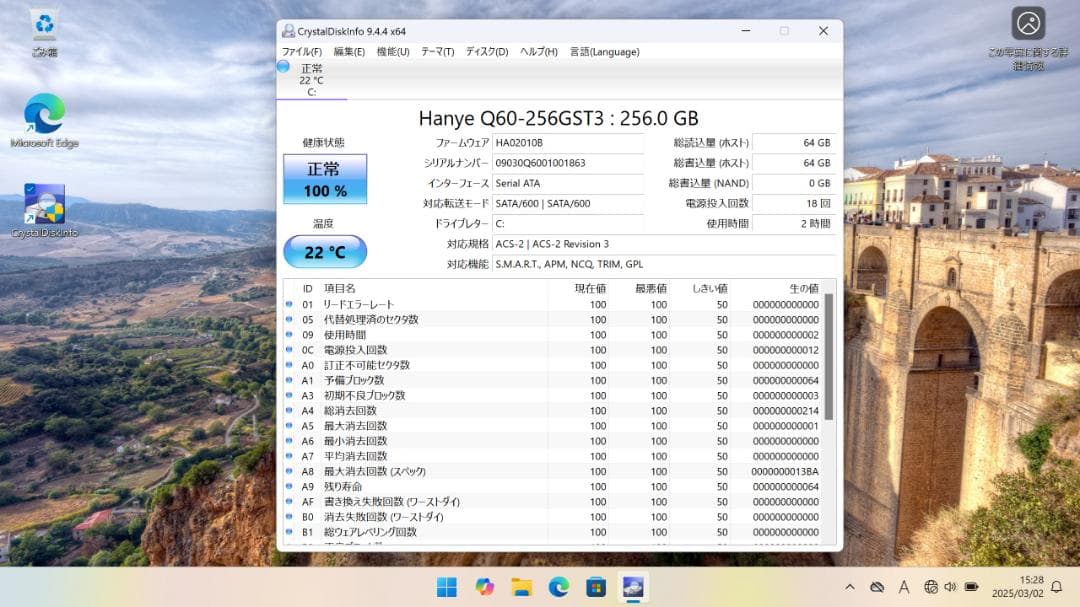Click the 22°C temperature button
The width and height of the screenshot is (1080, 607).
pyautogui.click(x=324, y=251)
